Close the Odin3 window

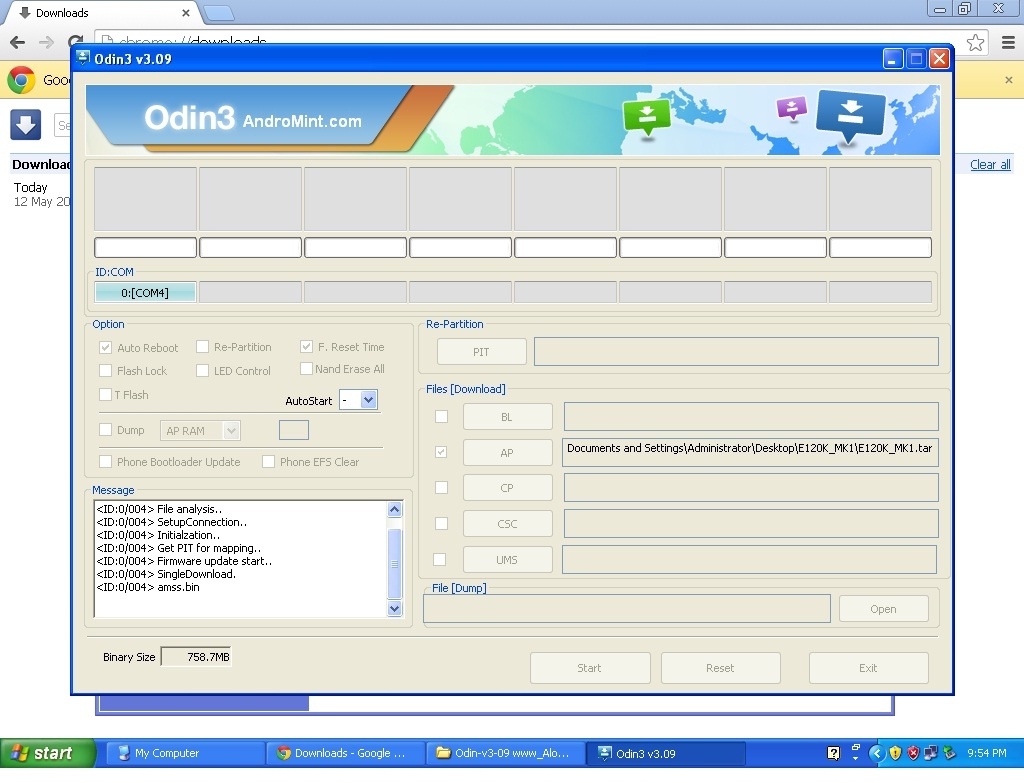click(939, 59)
